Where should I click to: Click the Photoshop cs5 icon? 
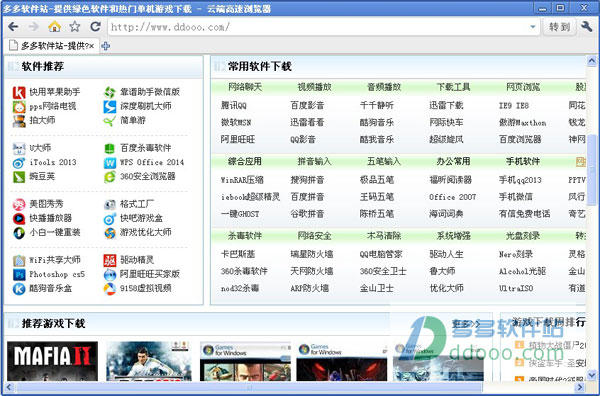coord(19,275)
